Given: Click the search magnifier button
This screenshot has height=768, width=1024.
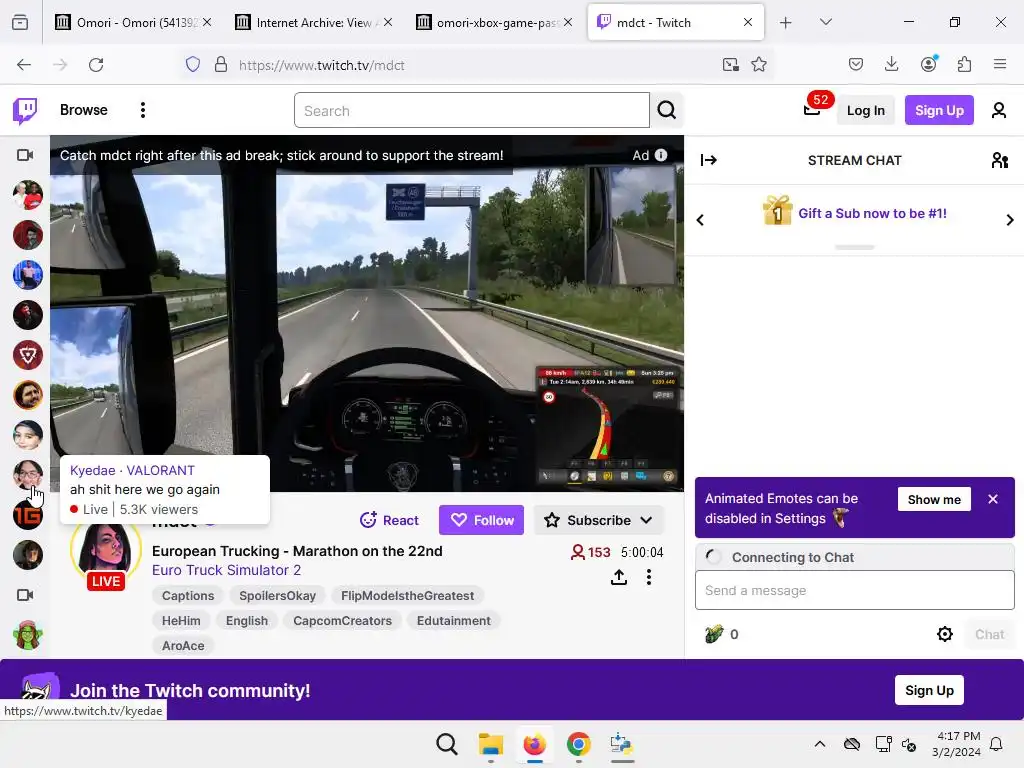Looking at the screenshot, I should (667, 110).
